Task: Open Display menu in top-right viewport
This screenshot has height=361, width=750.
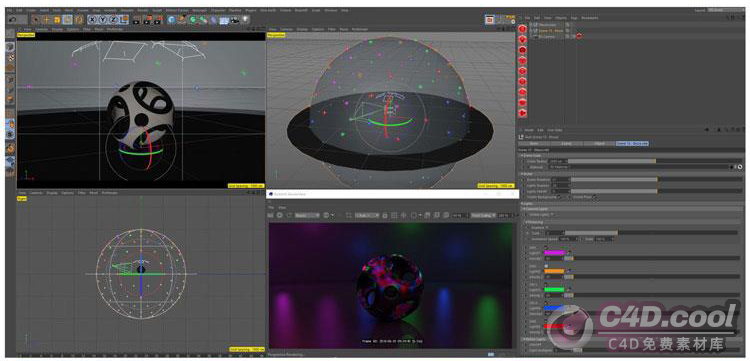Action: (301, 29)
